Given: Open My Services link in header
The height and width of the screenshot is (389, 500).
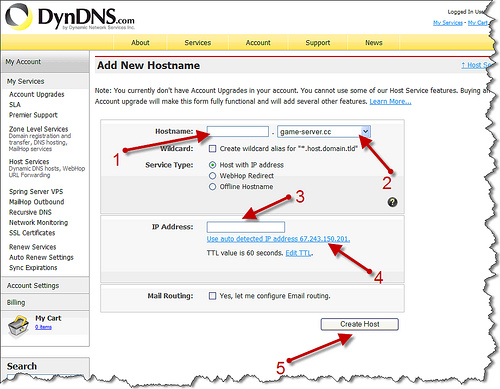Looking at the screenshot, I should point(448,23).
